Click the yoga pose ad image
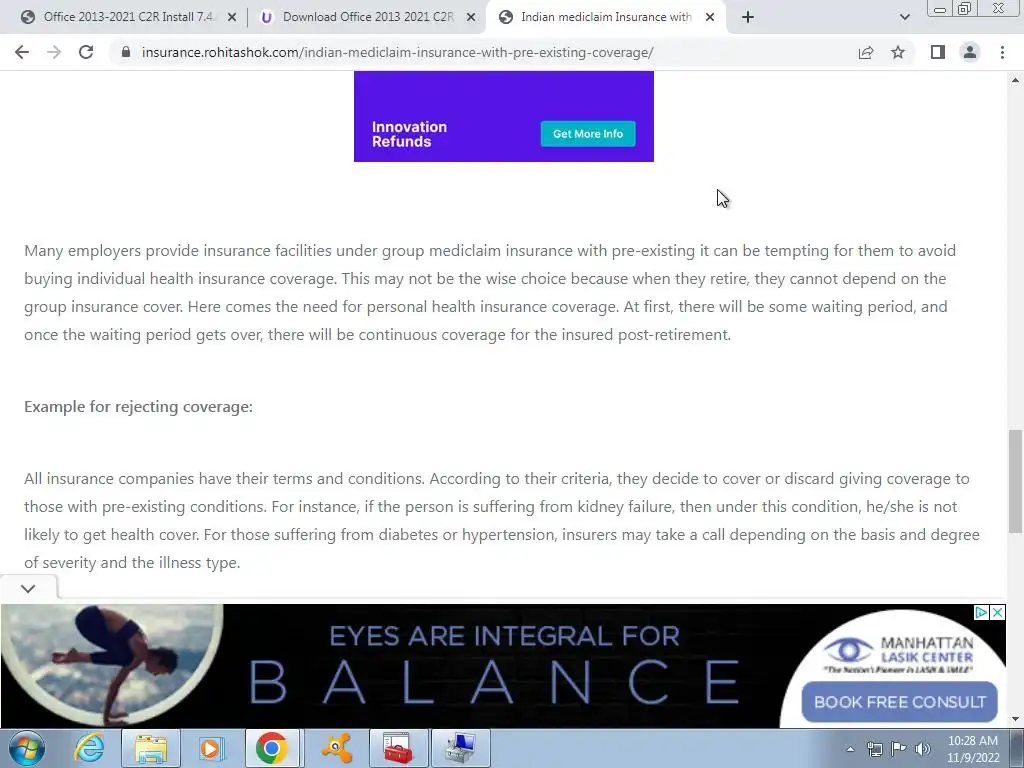This screenshot has height=768, width=1024. [112, 665]
